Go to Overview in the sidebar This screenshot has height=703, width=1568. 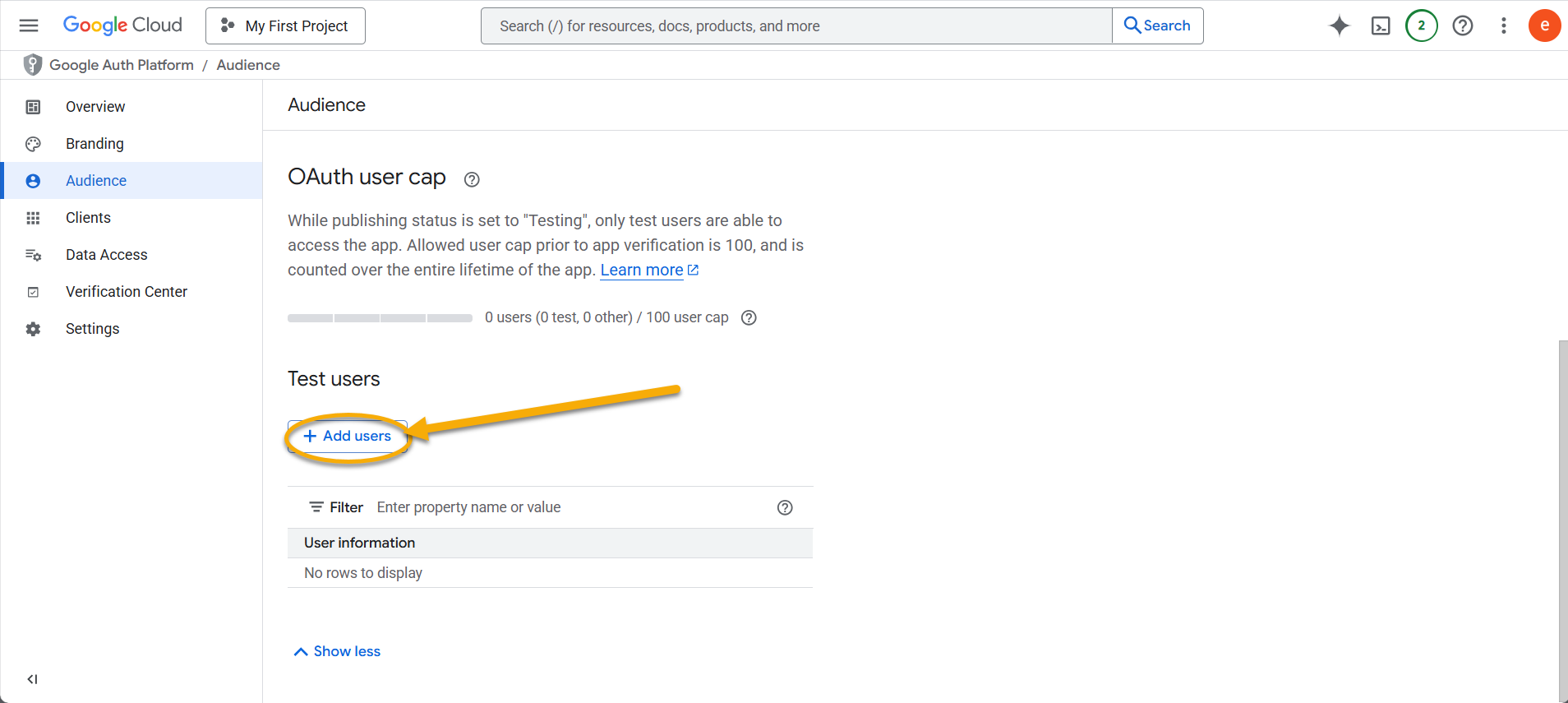131,107
